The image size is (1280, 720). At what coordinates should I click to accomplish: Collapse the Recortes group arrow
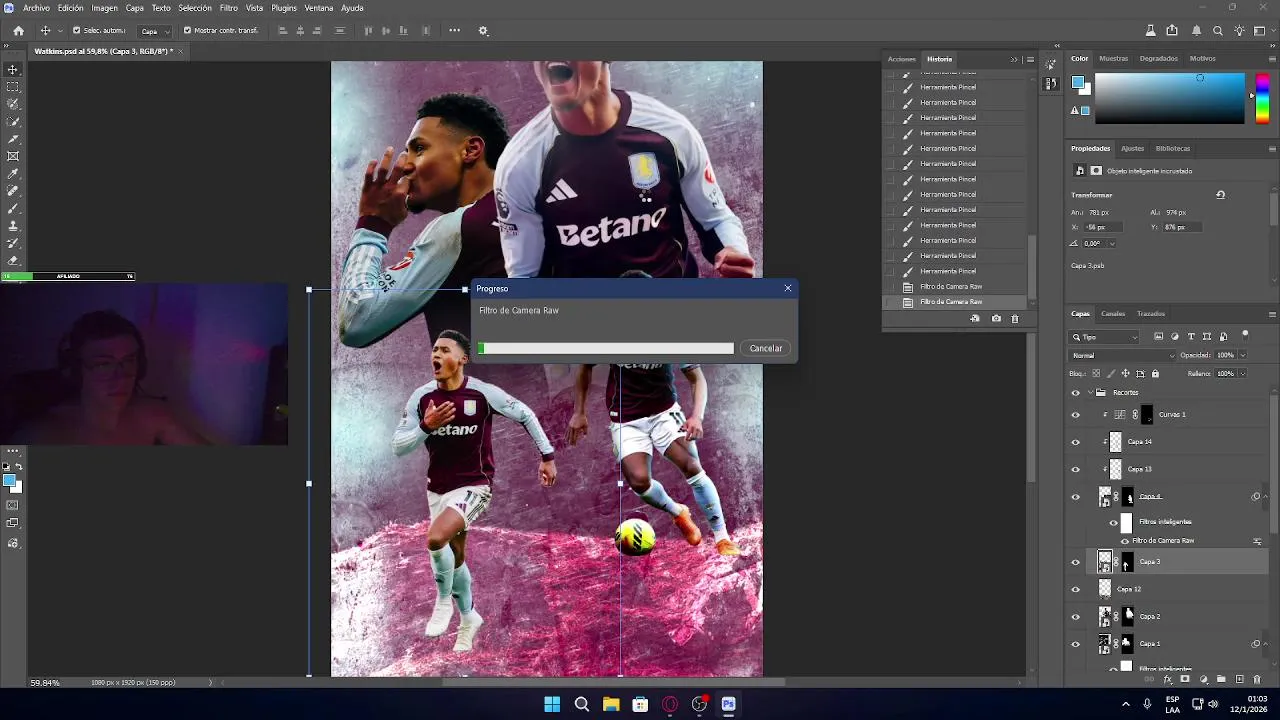[x=1090, y=392]
